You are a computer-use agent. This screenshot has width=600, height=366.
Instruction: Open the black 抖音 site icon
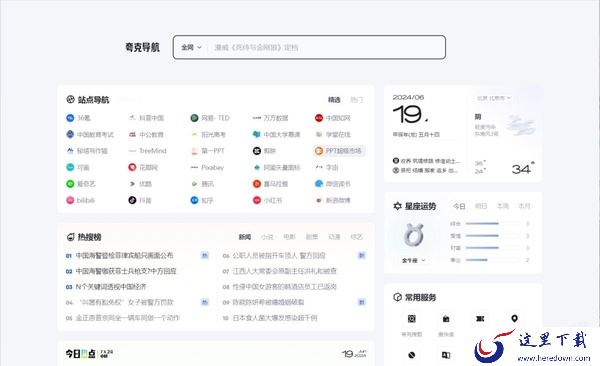(132, 200)
